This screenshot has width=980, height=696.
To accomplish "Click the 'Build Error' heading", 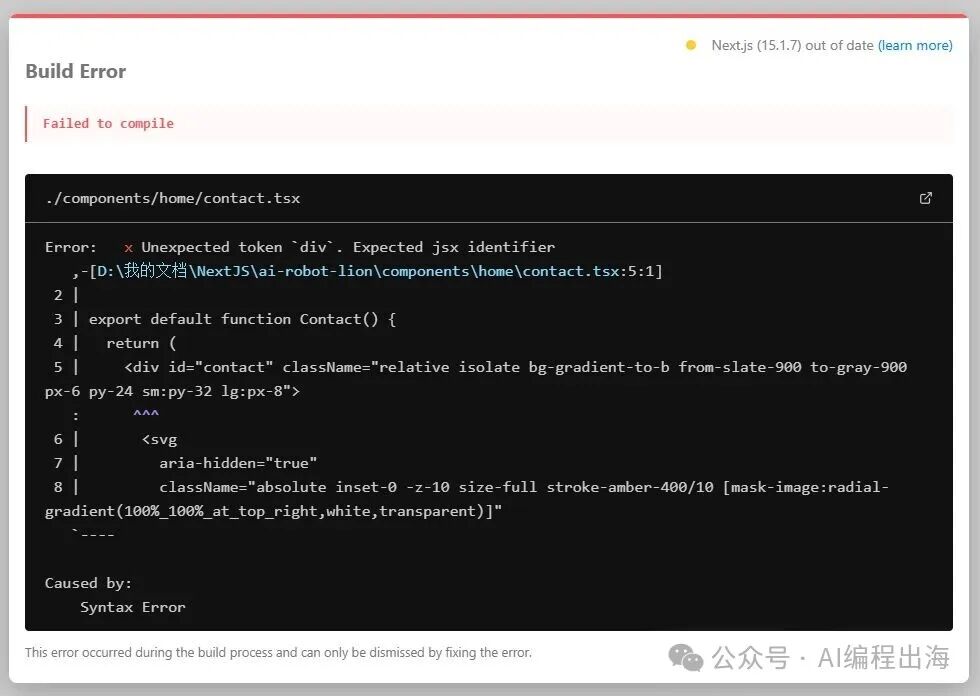I will [x=76, y=71].
